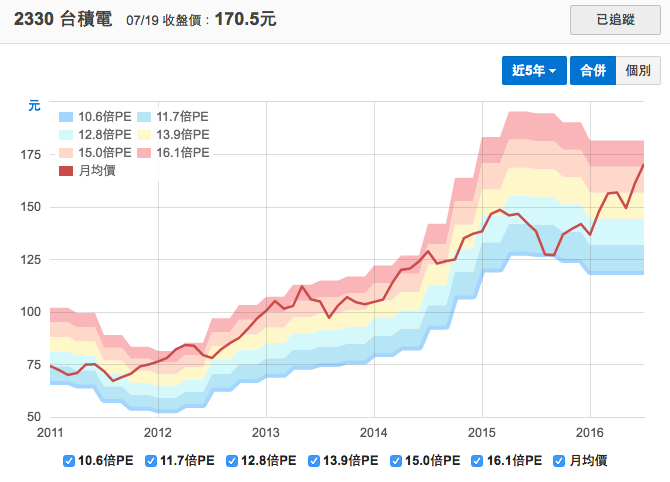Toggle the 11.7倍PE checkbox
Image resolution: width=670 pixels, height=482 pixels.
[151, 461]
